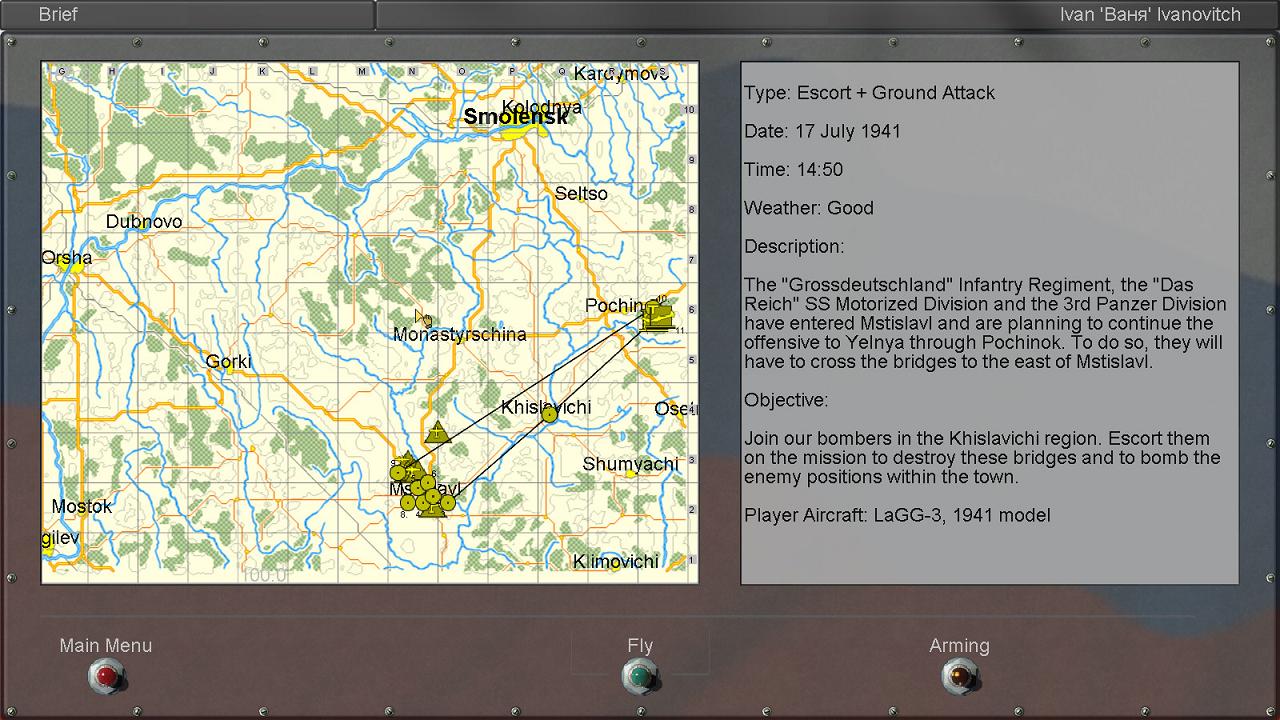Click the 'Weather: Good' line

[x=809, y=208]
